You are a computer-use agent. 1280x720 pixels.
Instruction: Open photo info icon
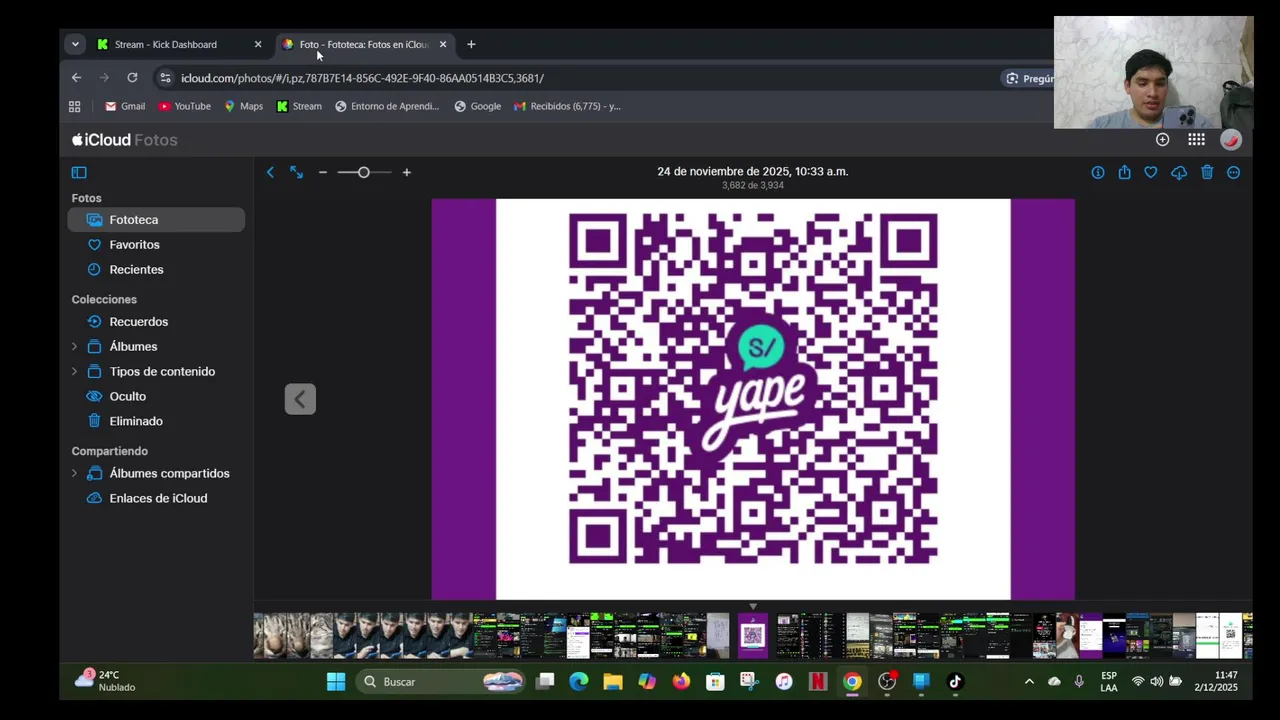click(1098, 172)
